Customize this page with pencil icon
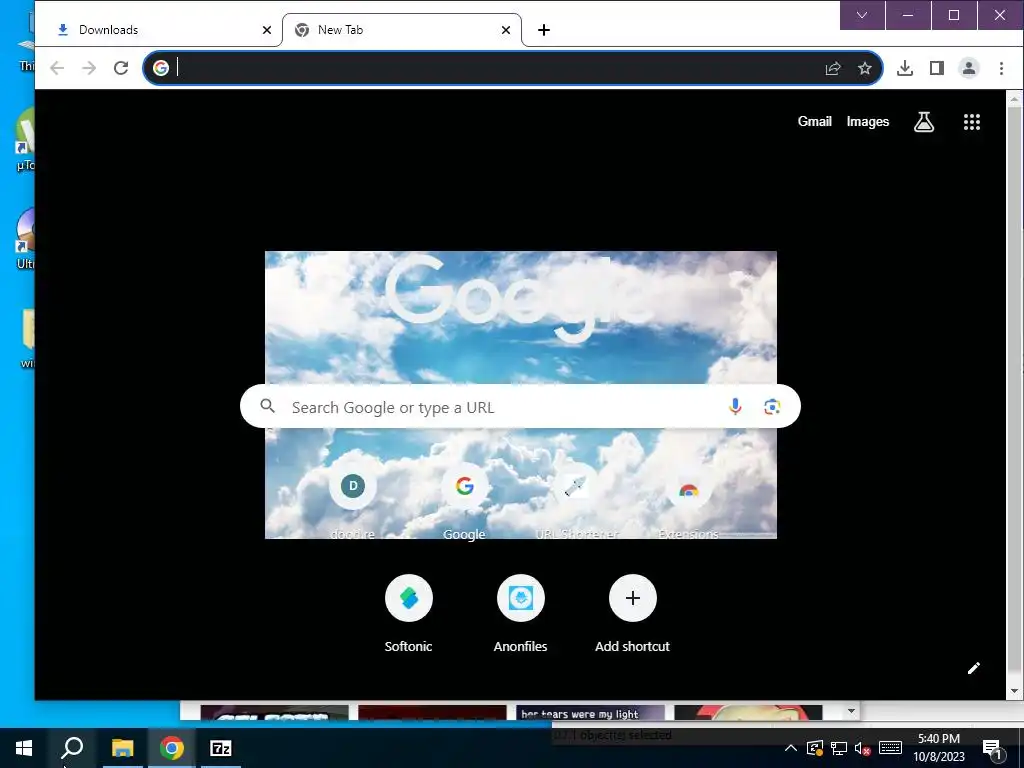 (974, 667)
